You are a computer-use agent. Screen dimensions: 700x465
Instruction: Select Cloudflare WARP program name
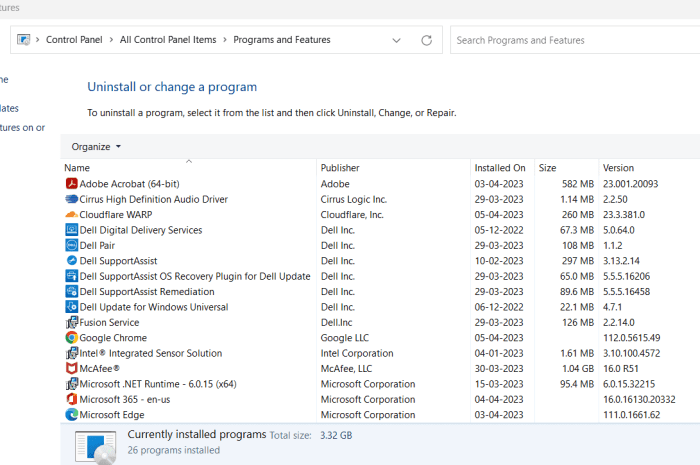[x=116, y=215]
